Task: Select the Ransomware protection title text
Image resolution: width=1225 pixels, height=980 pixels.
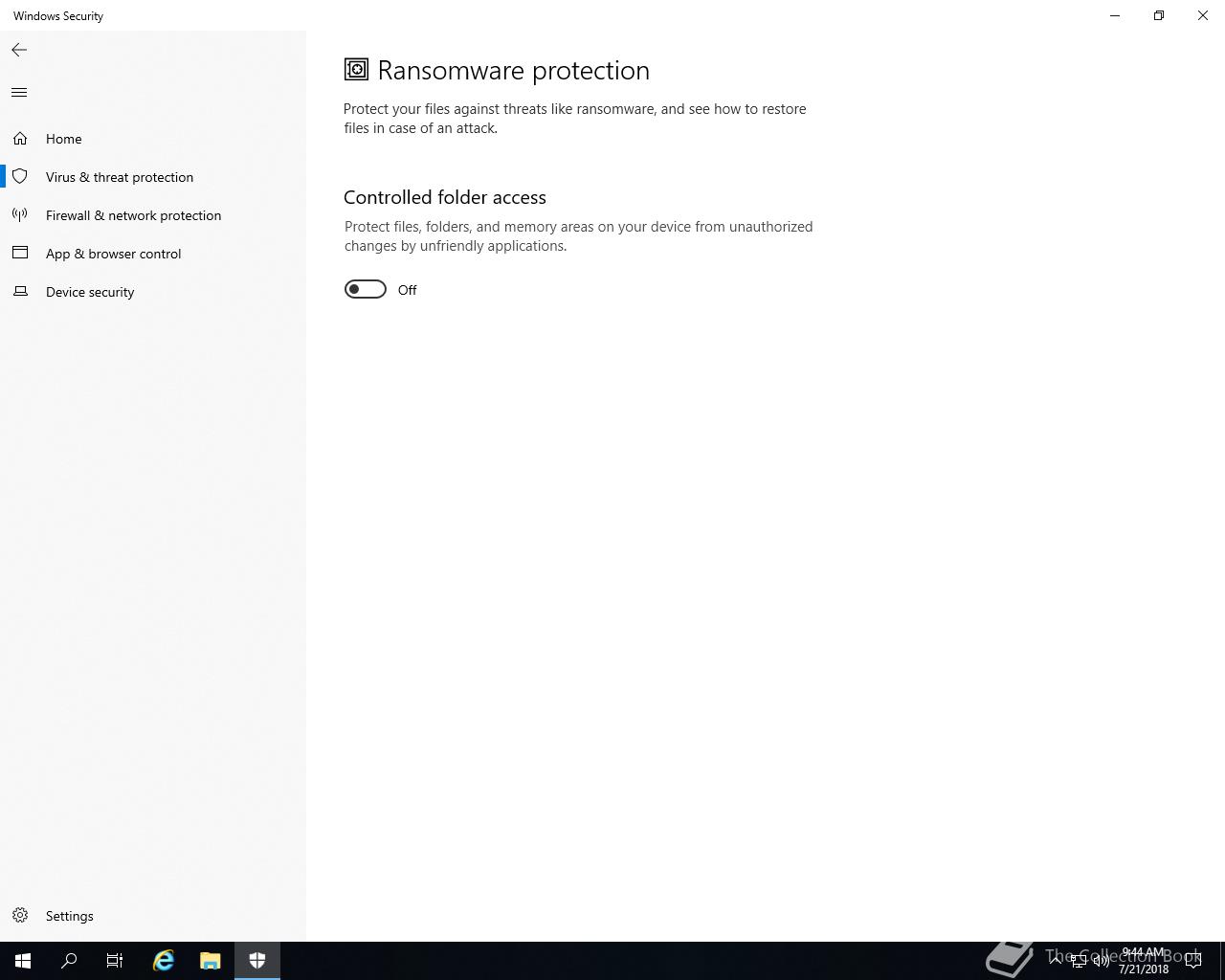Action: [x=513, y=70]
